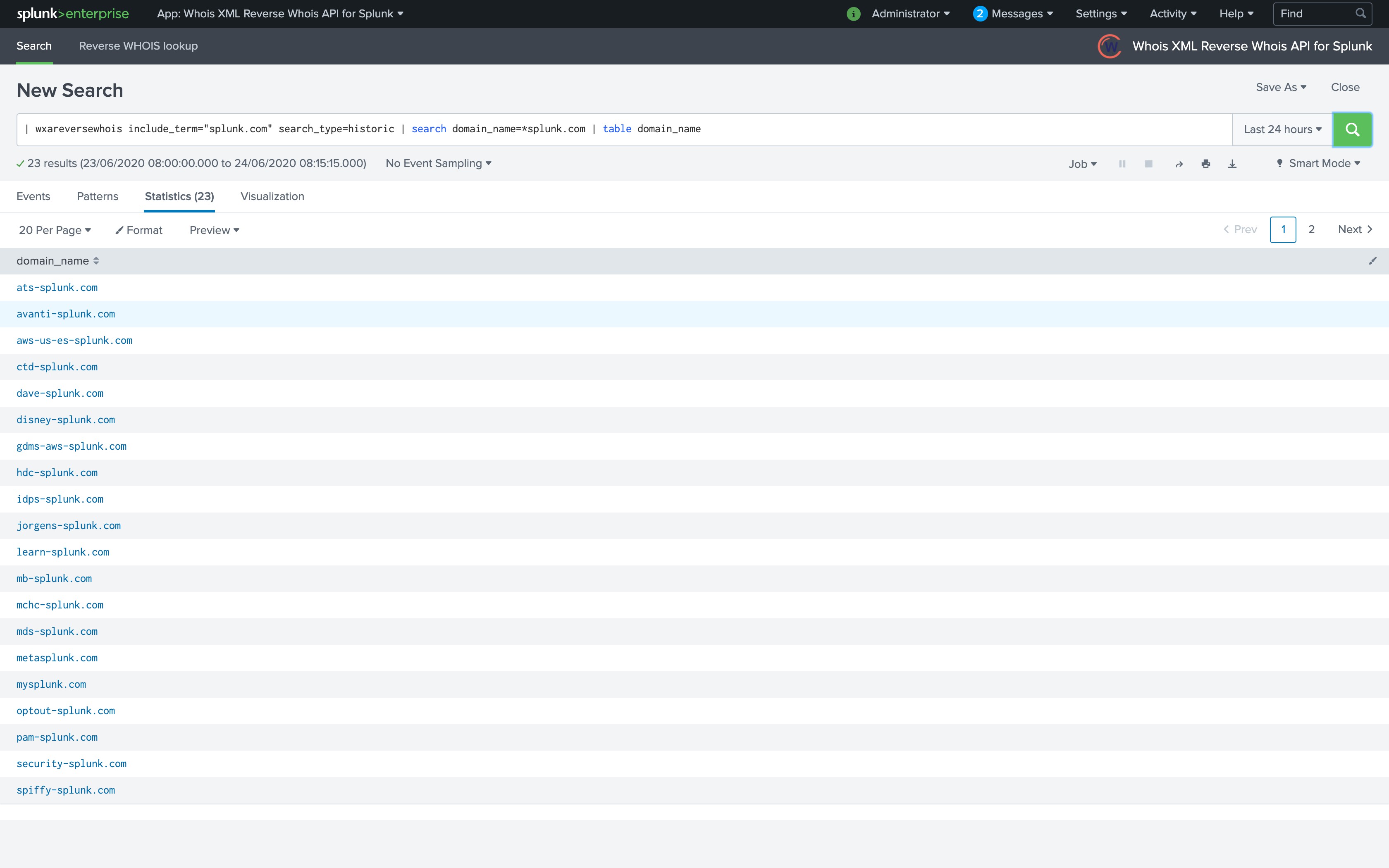Click the messages count badge
1389x868 pixels.
point(980,14)
